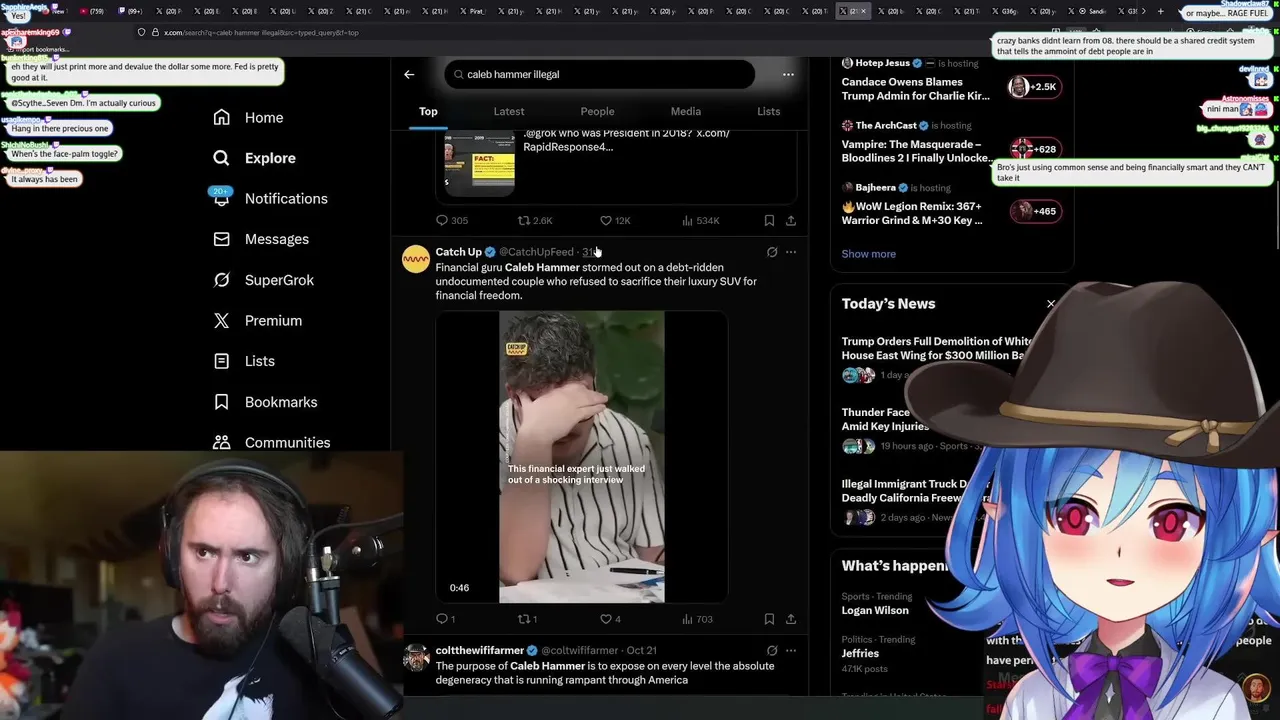Like the Catch Up post with 4 likes
The height and width of the screenshot is (720, 1280).
pyautogui.click(x=610, y=619)
